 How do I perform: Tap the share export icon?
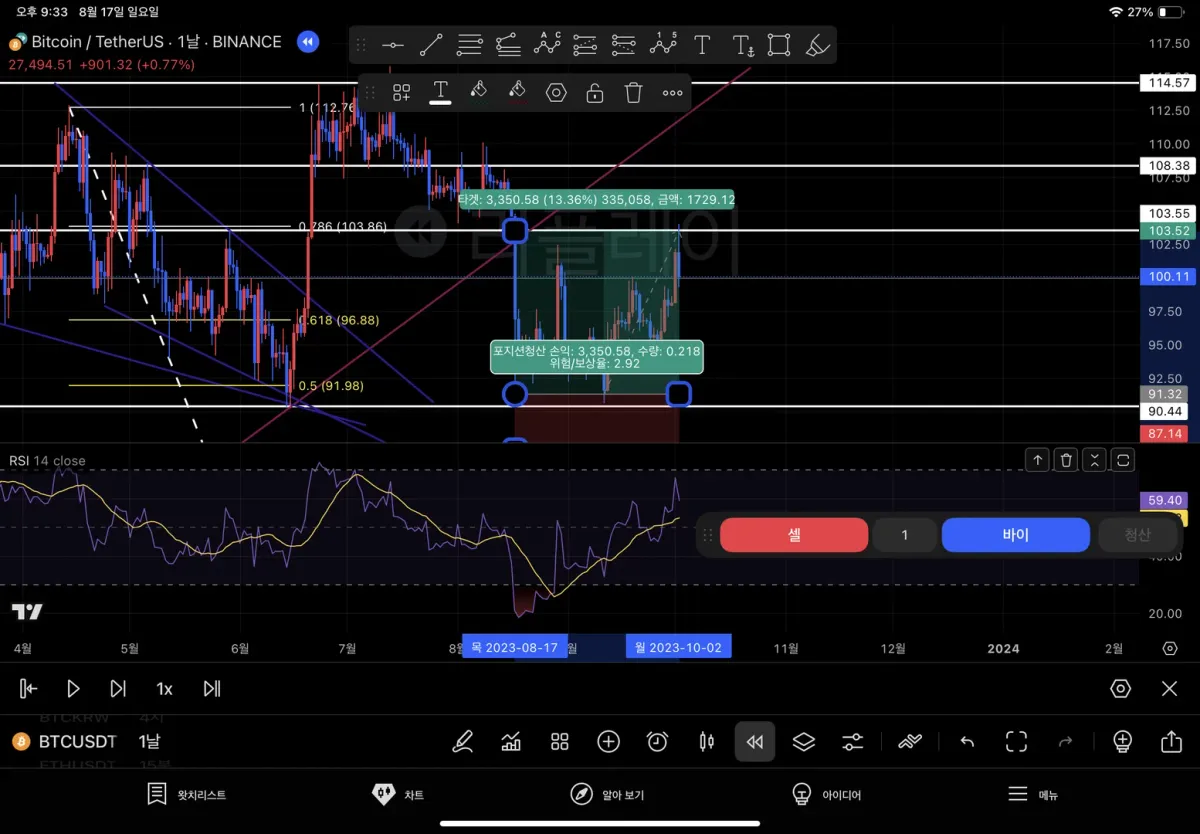coord(1171,742)
